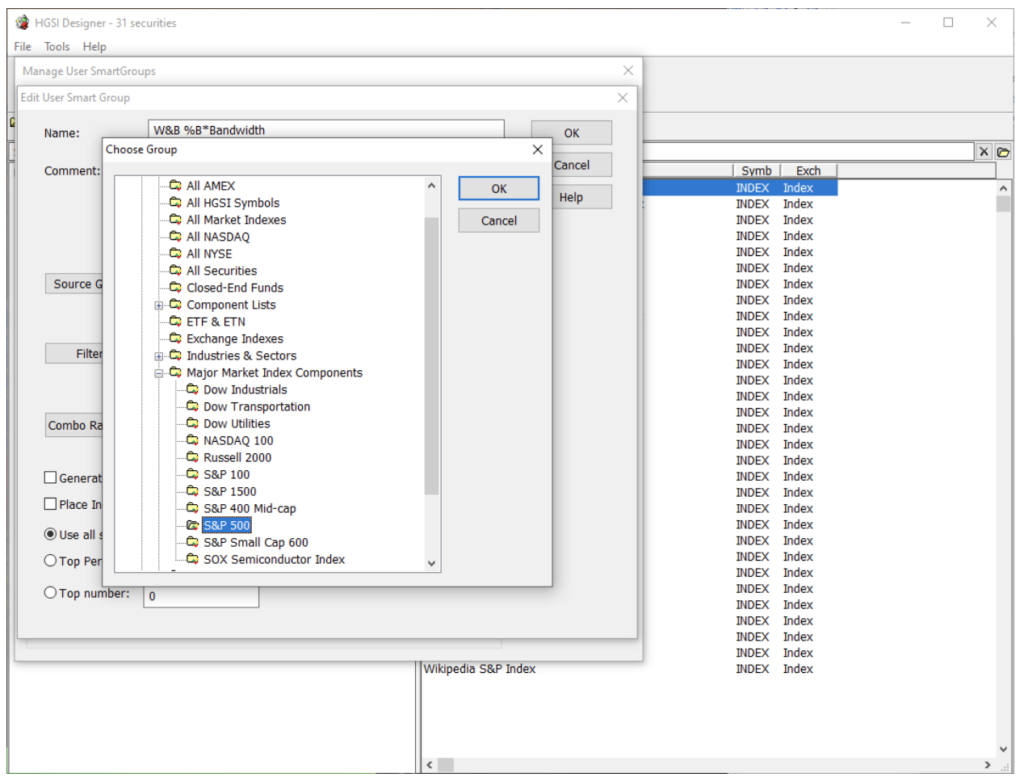The image size is (1024, 782).
Task: Click the Source G... button
Action: tap(74, 284)
